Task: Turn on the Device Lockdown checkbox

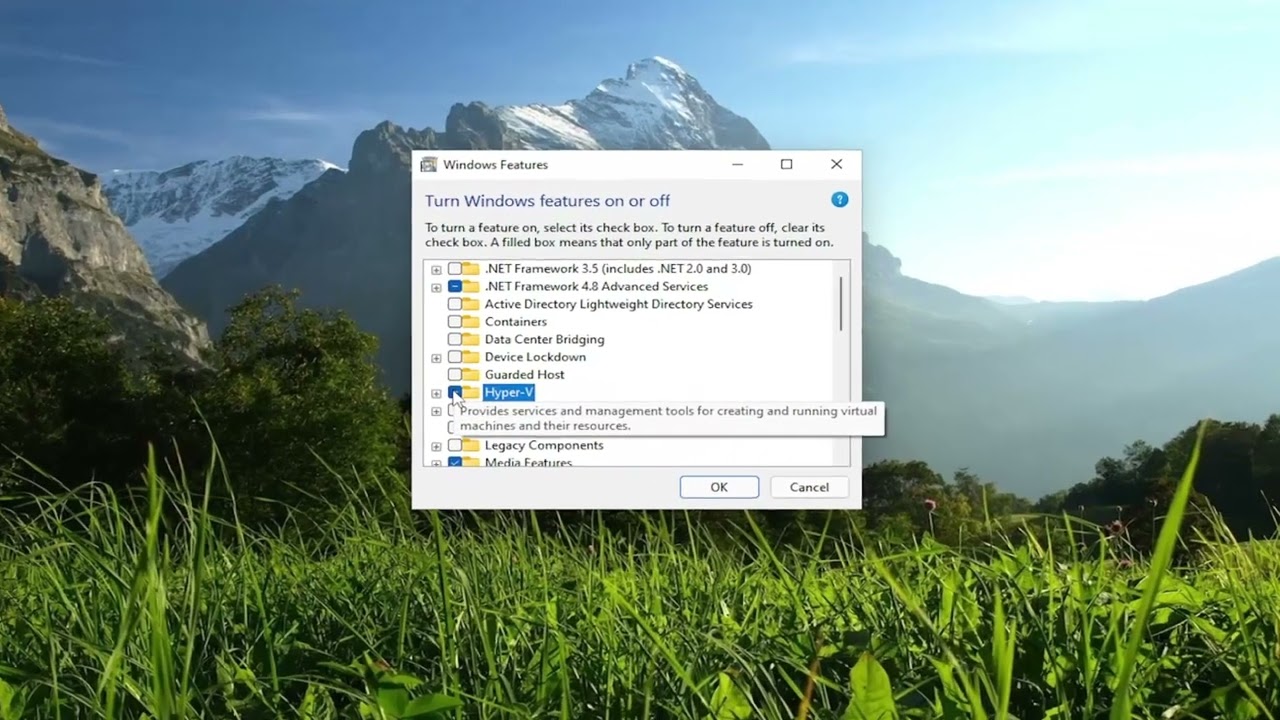Action: pos(455,357)
